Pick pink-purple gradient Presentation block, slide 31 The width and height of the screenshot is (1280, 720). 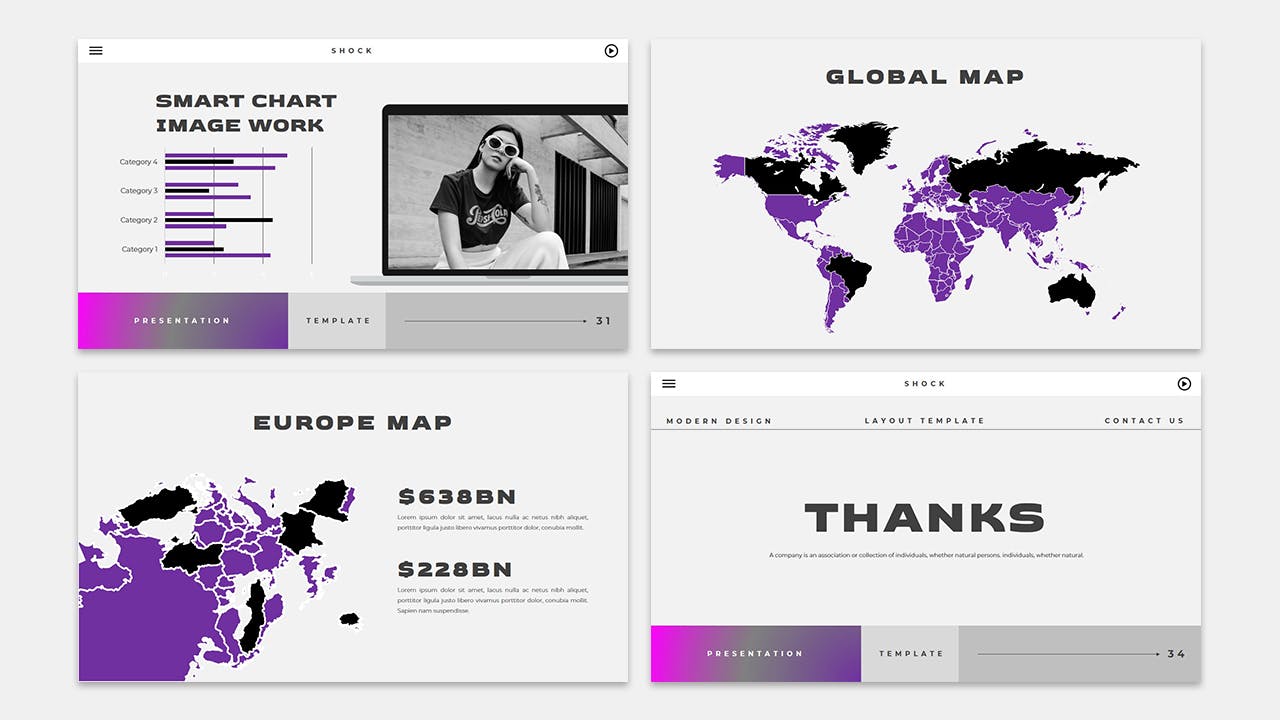click(183, 321)
